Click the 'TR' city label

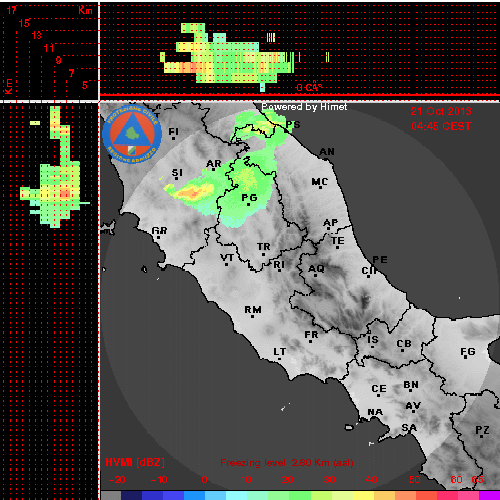coord(264,247)
